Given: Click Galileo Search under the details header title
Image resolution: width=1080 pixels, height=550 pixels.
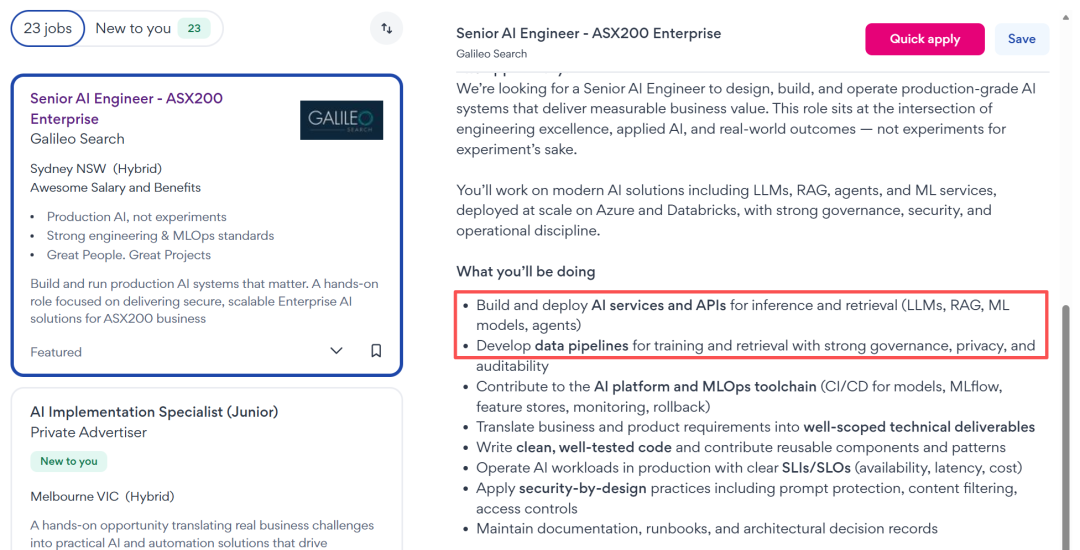Looking at the screenshot, I should pos(491,54).
